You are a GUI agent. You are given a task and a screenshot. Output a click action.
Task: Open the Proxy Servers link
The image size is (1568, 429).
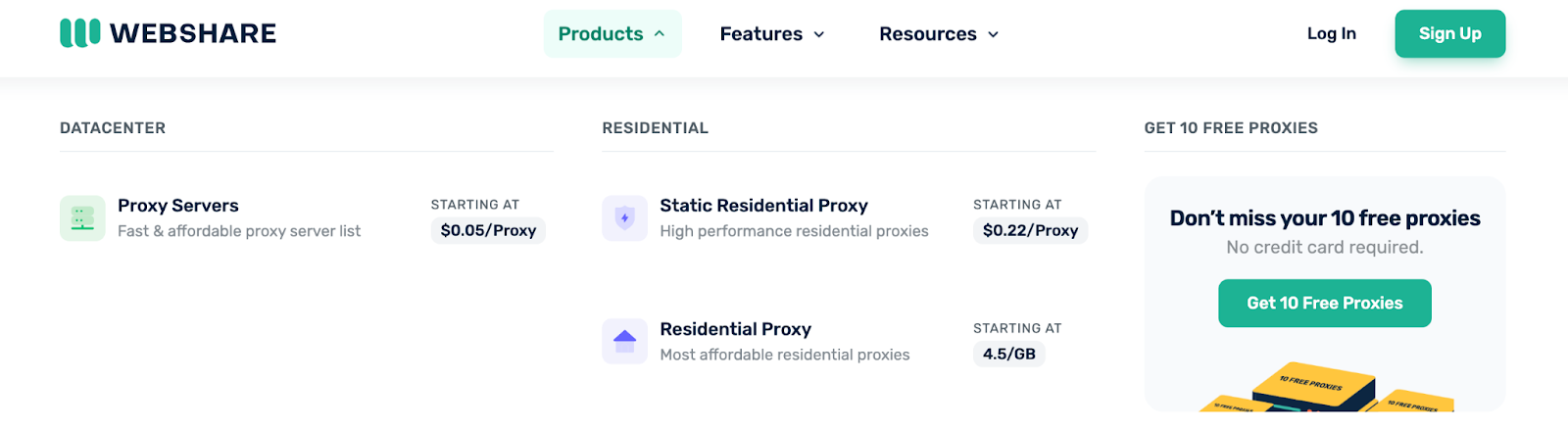(x=178, y=206)
